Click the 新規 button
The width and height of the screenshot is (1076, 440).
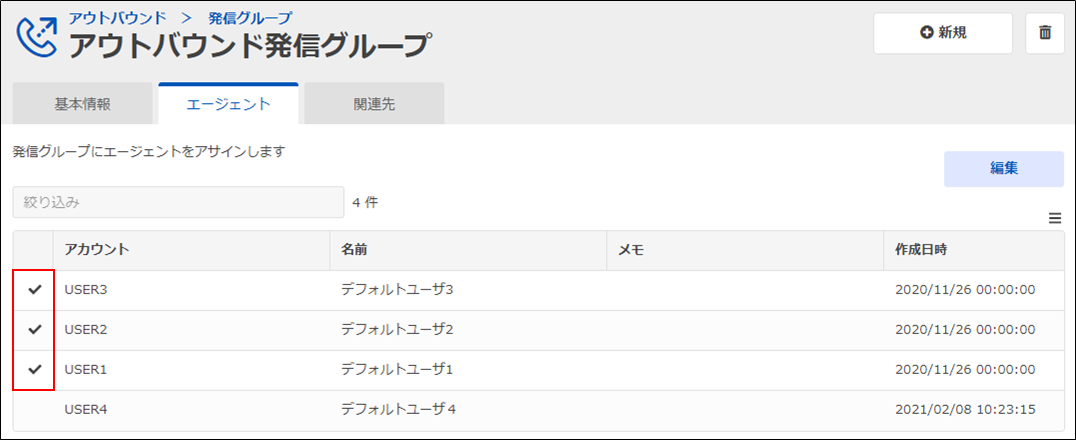pos(943,33)
